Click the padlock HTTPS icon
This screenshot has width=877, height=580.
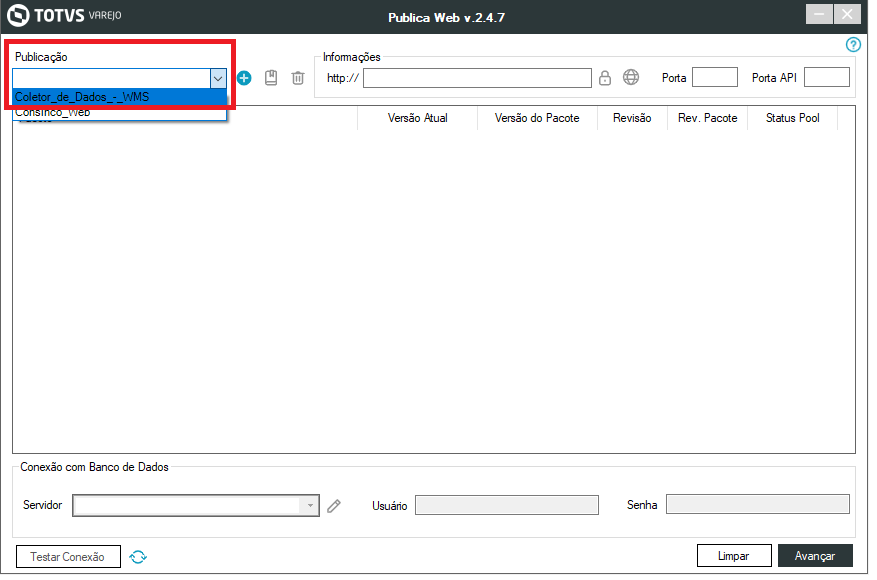coord(605,78)
